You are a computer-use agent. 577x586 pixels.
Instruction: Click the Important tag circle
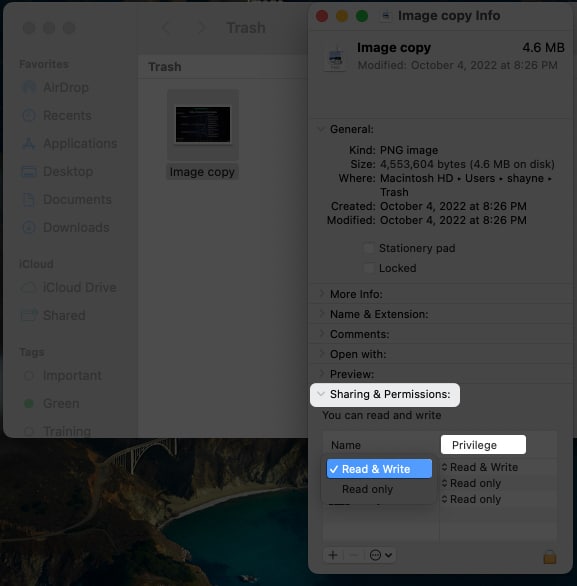coord(29,375)
